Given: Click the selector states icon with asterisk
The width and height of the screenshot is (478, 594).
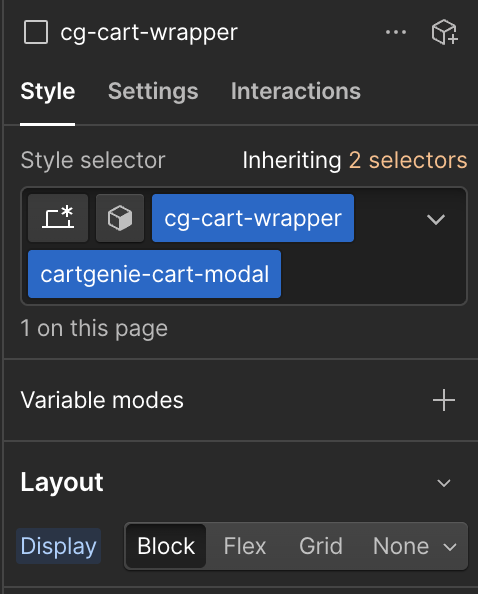Looking at the screenshot, I should (58, 218).
